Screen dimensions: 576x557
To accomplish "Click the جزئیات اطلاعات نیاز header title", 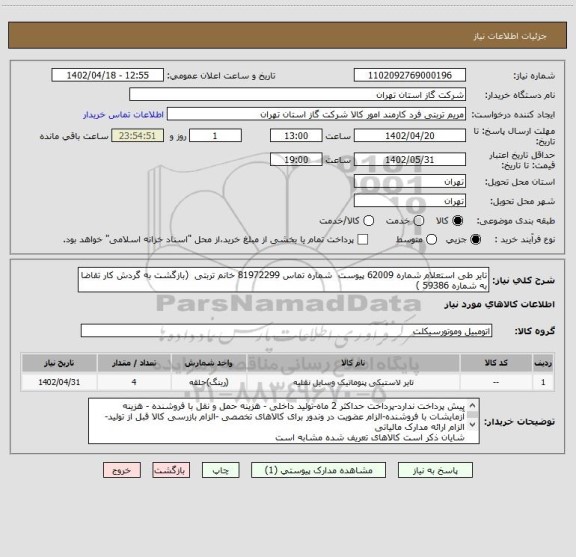I will [x=510, y=36].
